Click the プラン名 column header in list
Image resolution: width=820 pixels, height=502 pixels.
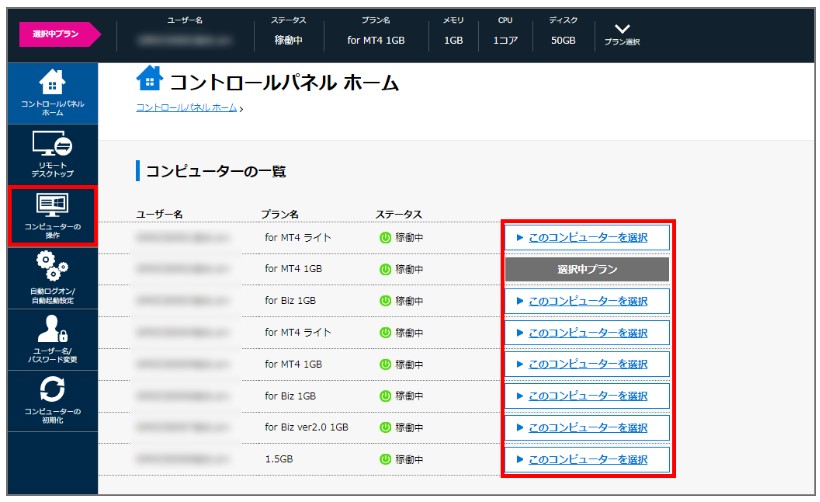[281, 214]
